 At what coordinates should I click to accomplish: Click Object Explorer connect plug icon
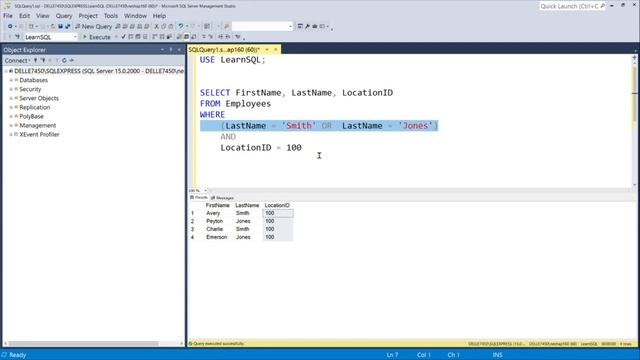[x=36, y=60]
